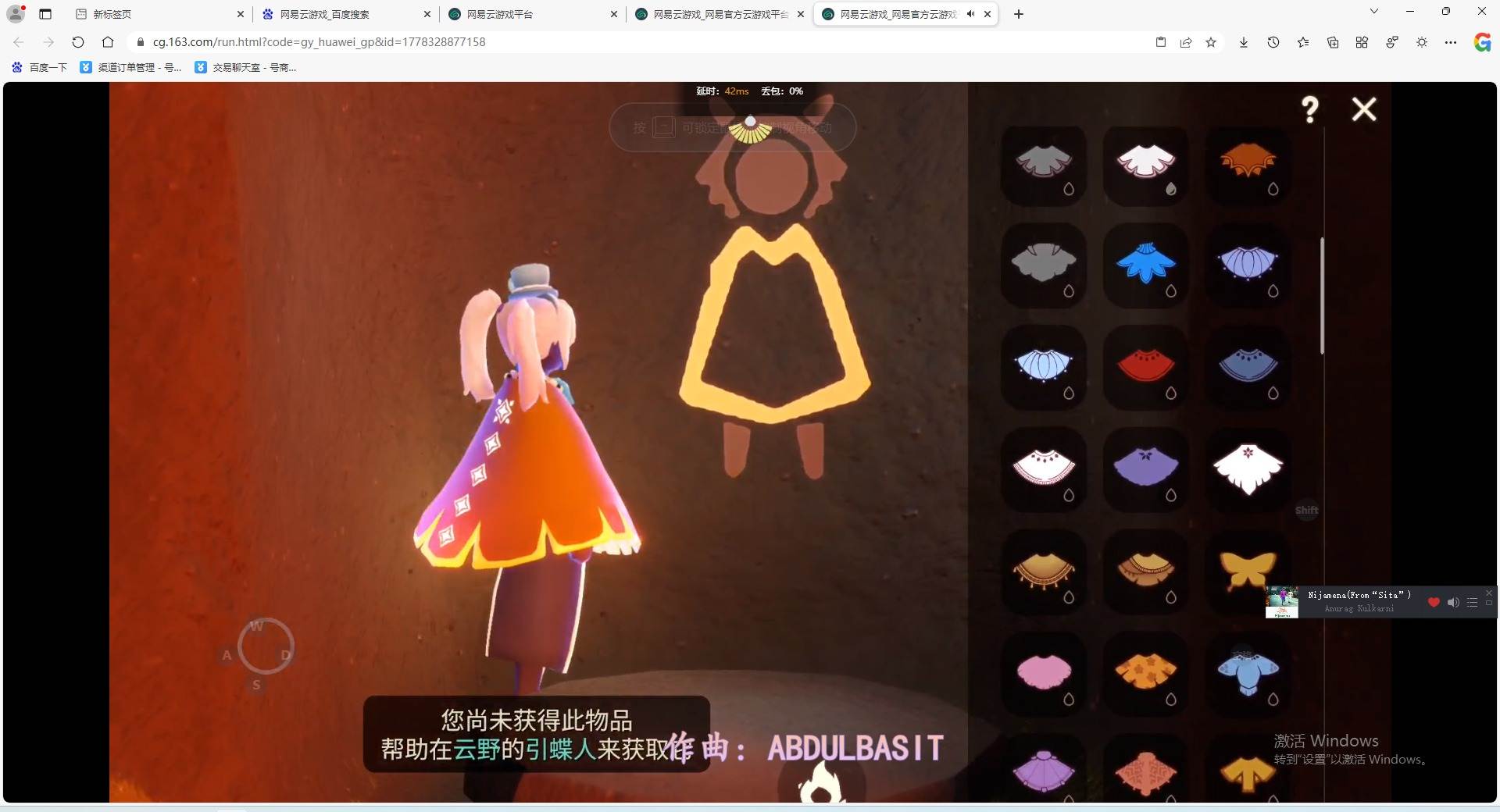The height and width of the screenshot is (812, 1500).
Task: Click the WASD movement joystick
Action: coord(265,646)
